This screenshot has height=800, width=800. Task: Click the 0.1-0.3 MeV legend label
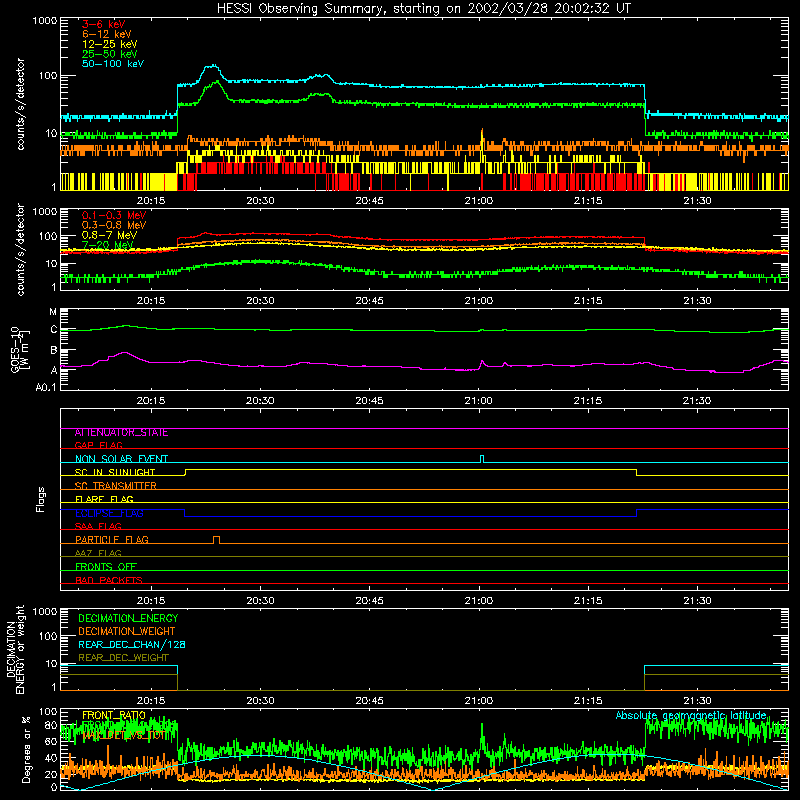(x=114, y=215)
